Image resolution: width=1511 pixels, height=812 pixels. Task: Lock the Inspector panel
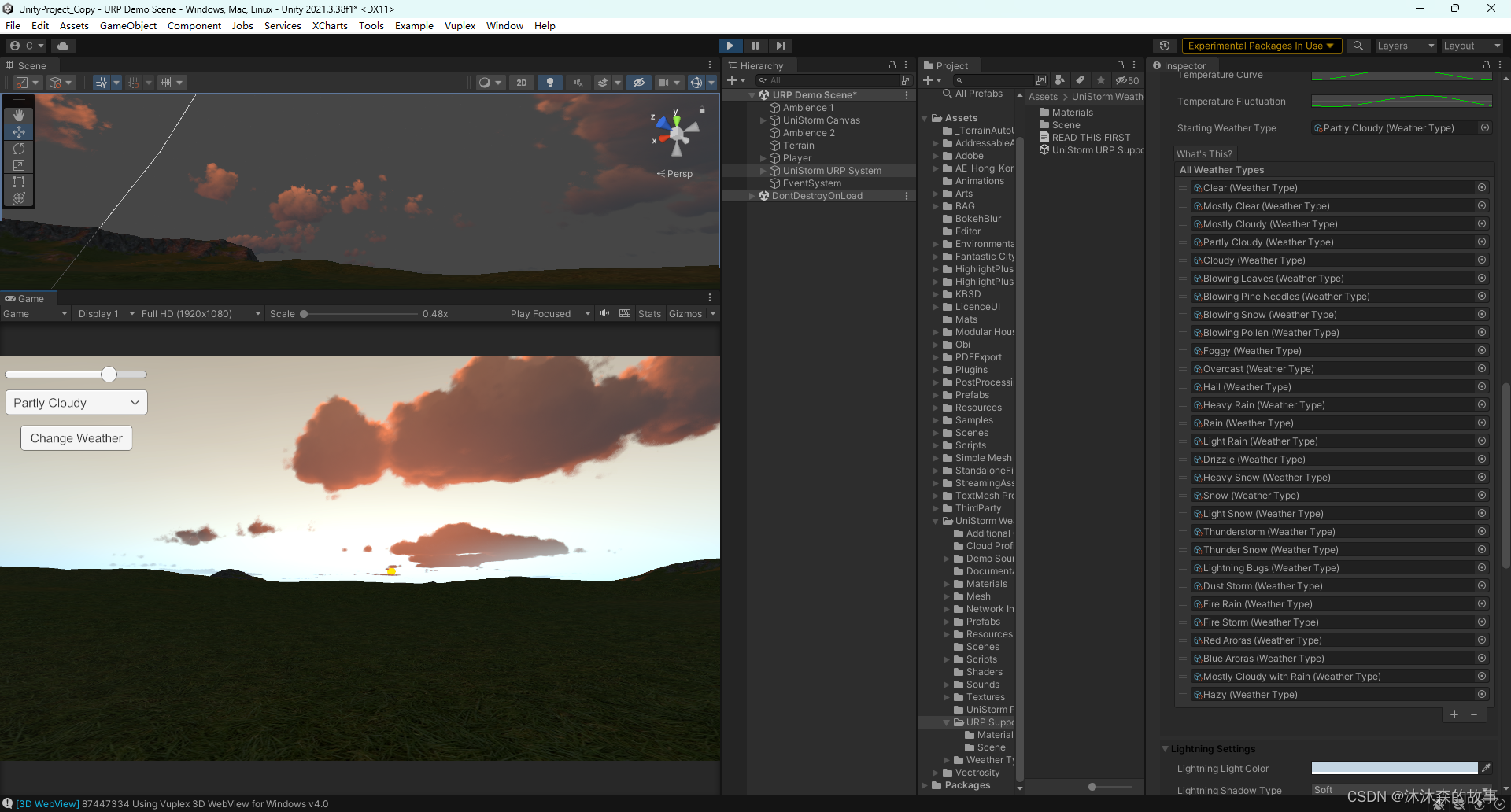point(1486,65)
